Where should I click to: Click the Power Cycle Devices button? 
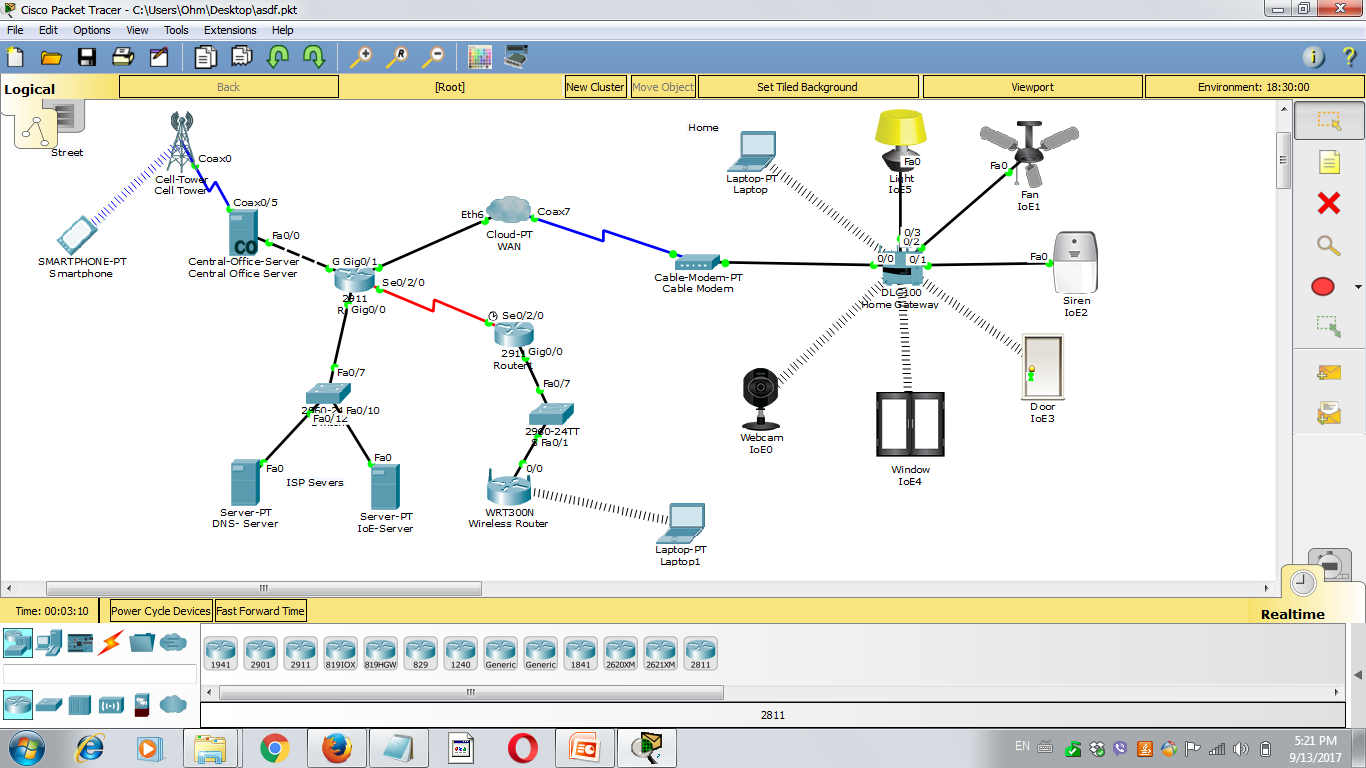click(159, 610)
